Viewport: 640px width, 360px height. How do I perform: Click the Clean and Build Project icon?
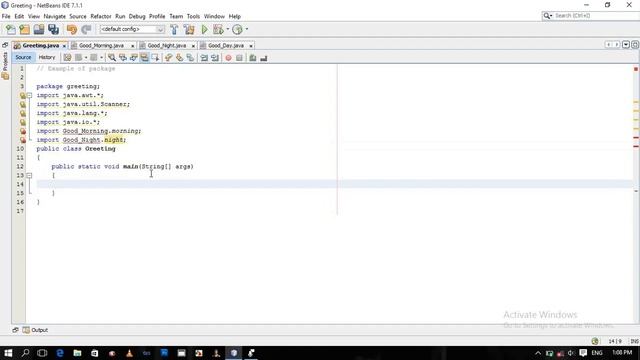[x=189, y=29]
